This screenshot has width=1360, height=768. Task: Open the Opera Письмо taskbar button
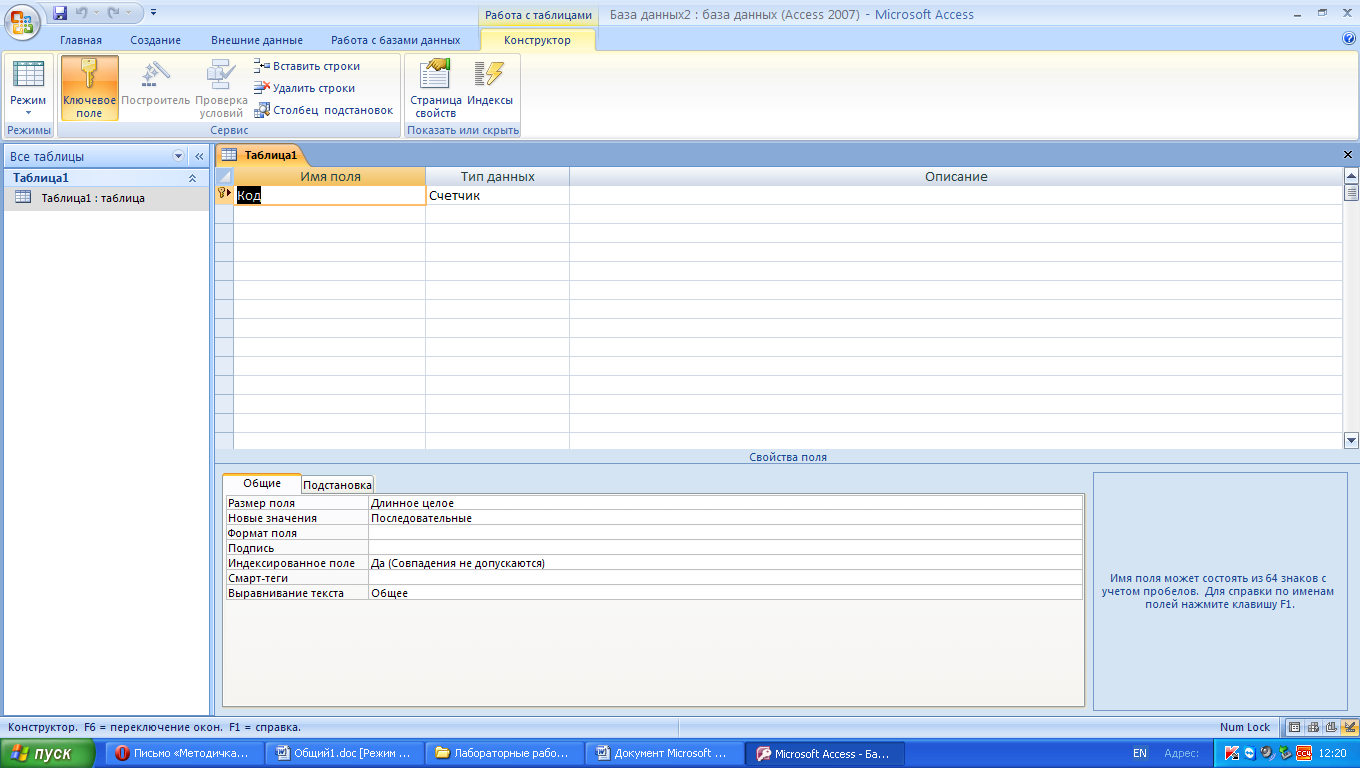tap(185, 753)
